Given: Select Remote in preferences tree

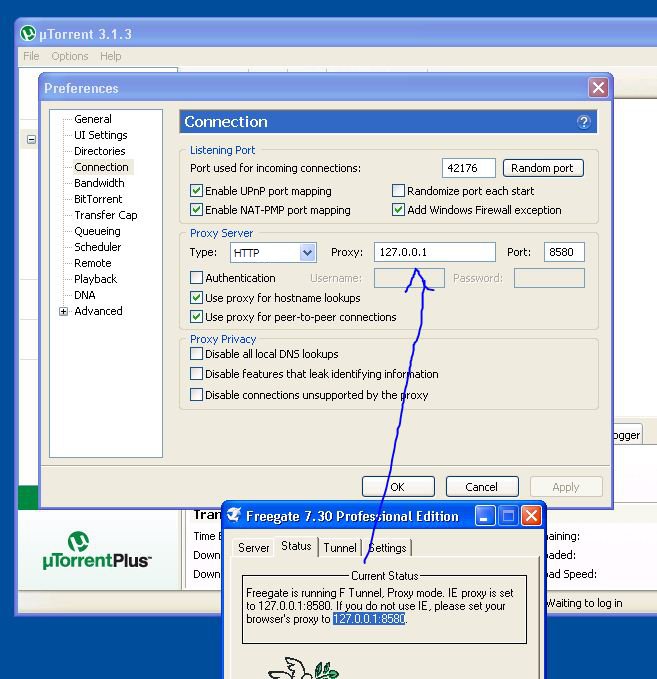Looking at the screenshot, I should (x=93, y=263).
